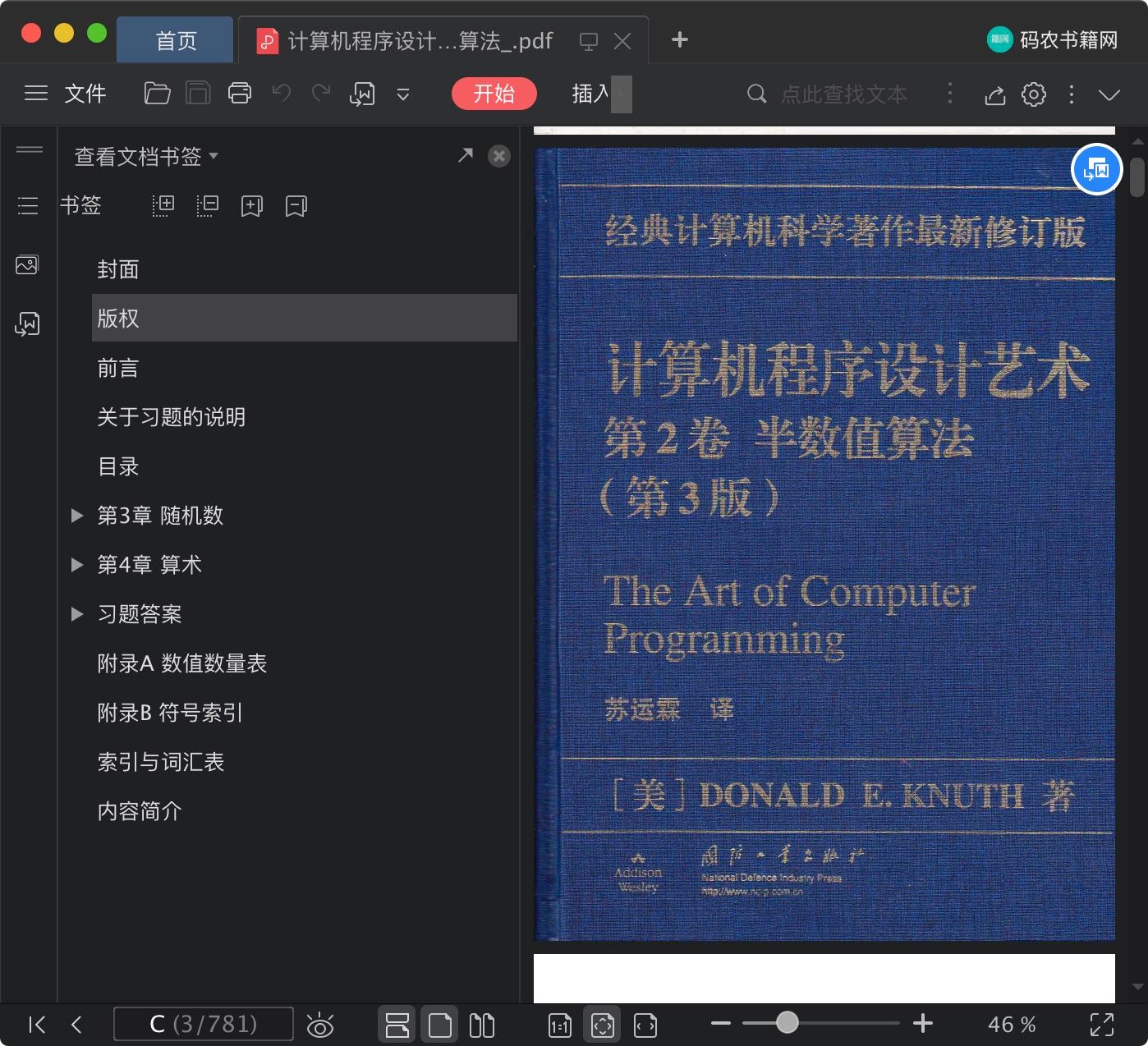Open the thumbnails sidebar icon
The image size is (1148, 1046).
point(27,264)
